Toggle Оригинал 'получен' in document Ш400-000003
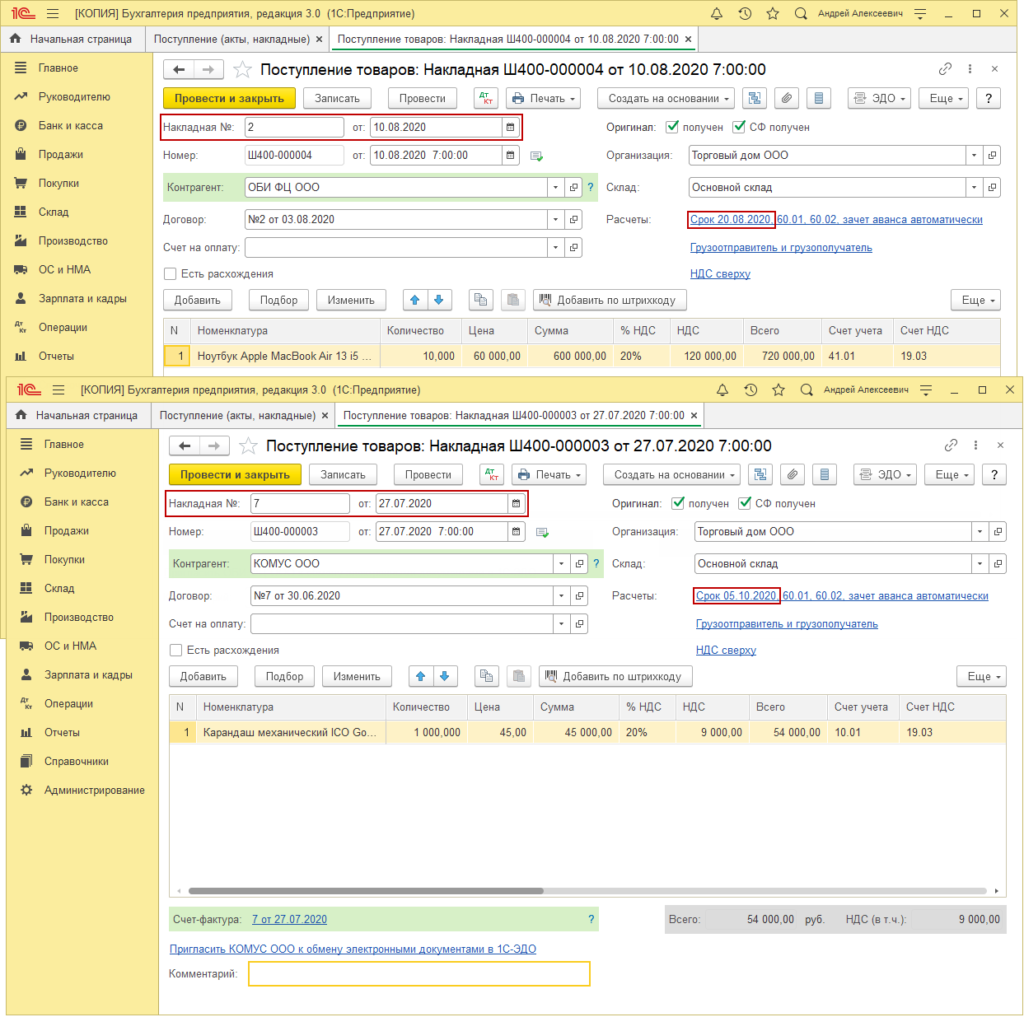 [x=679, y=503]
